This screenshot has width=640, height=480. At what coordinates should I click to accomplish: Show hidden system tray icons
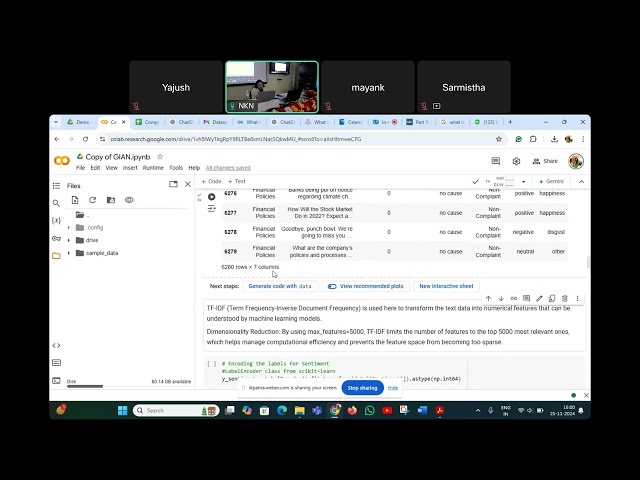(x=478, y=411)
